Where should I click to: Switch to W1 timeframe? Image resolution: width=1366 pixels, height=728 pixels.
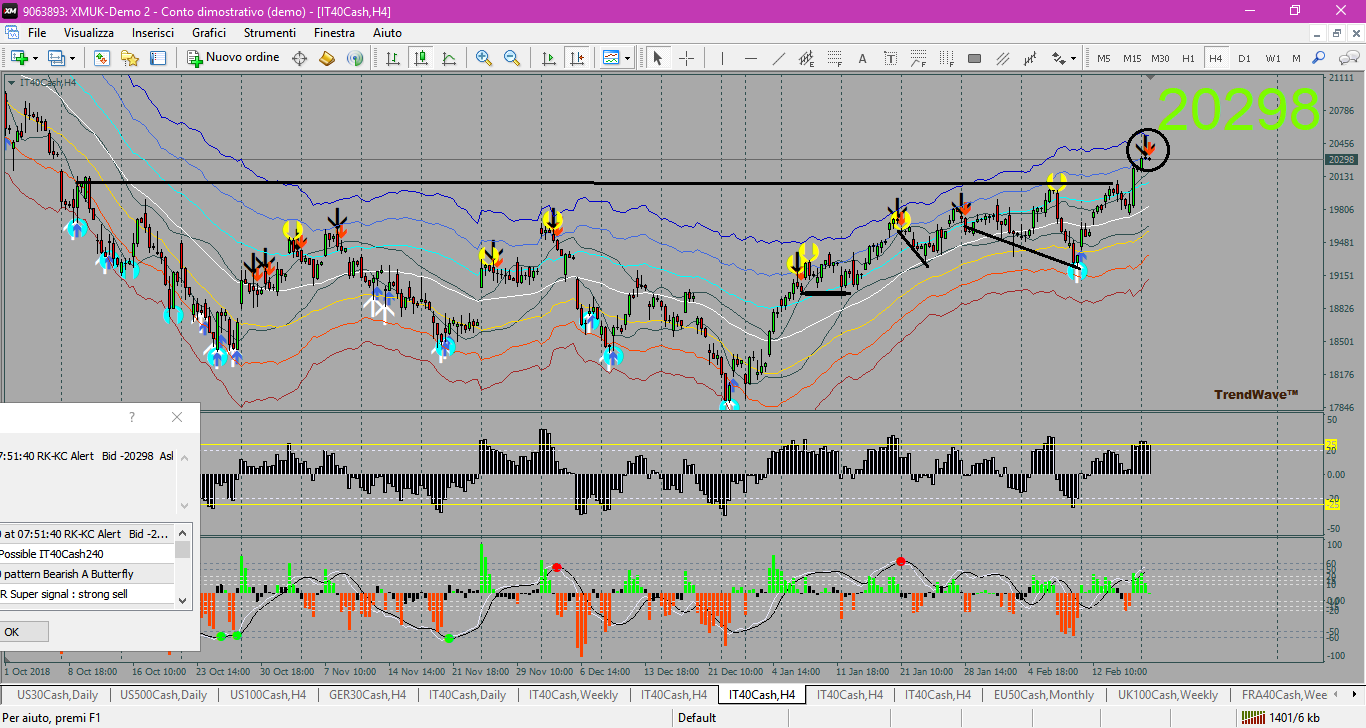click(1272, 58)
